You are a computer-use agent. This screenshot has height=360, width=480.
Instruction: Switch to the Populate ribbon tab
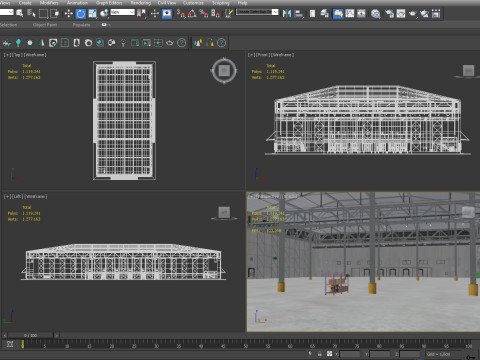pyautogui.click(x=81, y=25)
